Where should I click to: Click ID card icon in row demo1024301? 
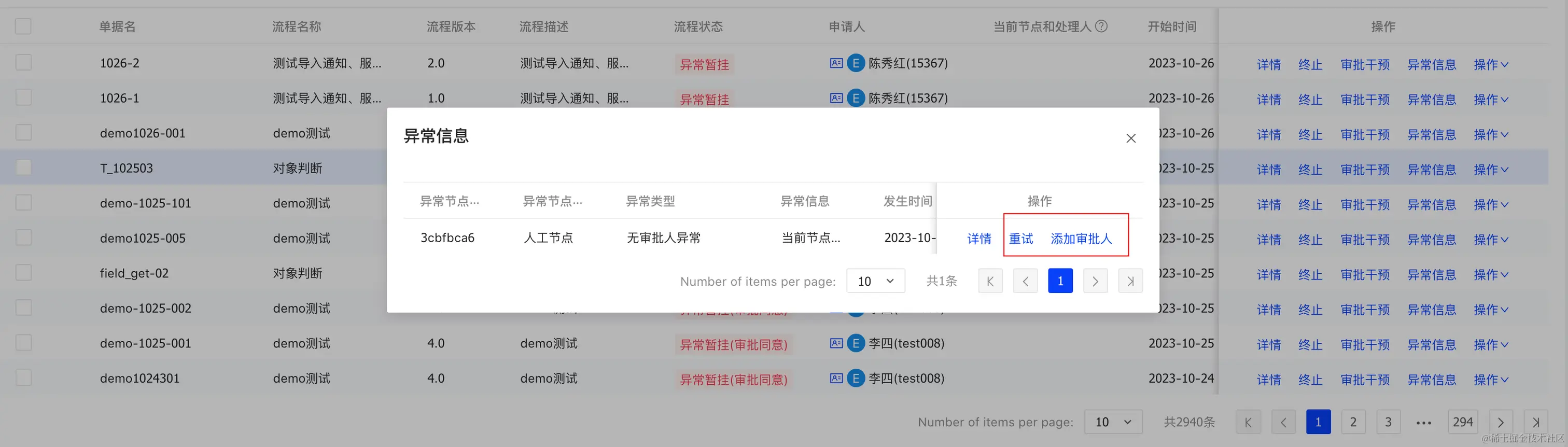click(836, 378)
